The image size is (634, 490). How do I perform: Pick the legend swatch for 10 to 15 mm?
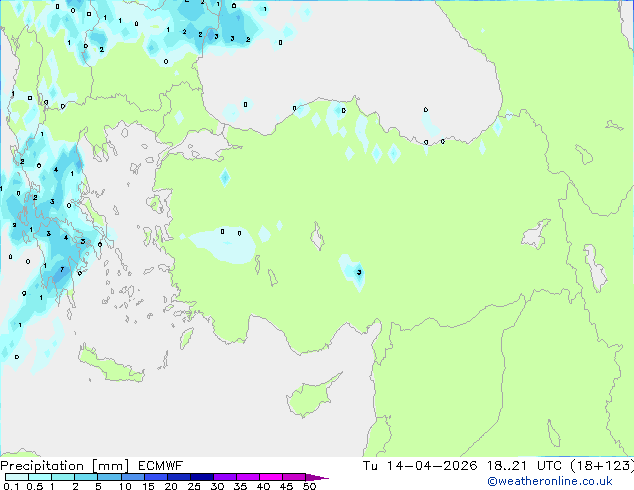132,477
